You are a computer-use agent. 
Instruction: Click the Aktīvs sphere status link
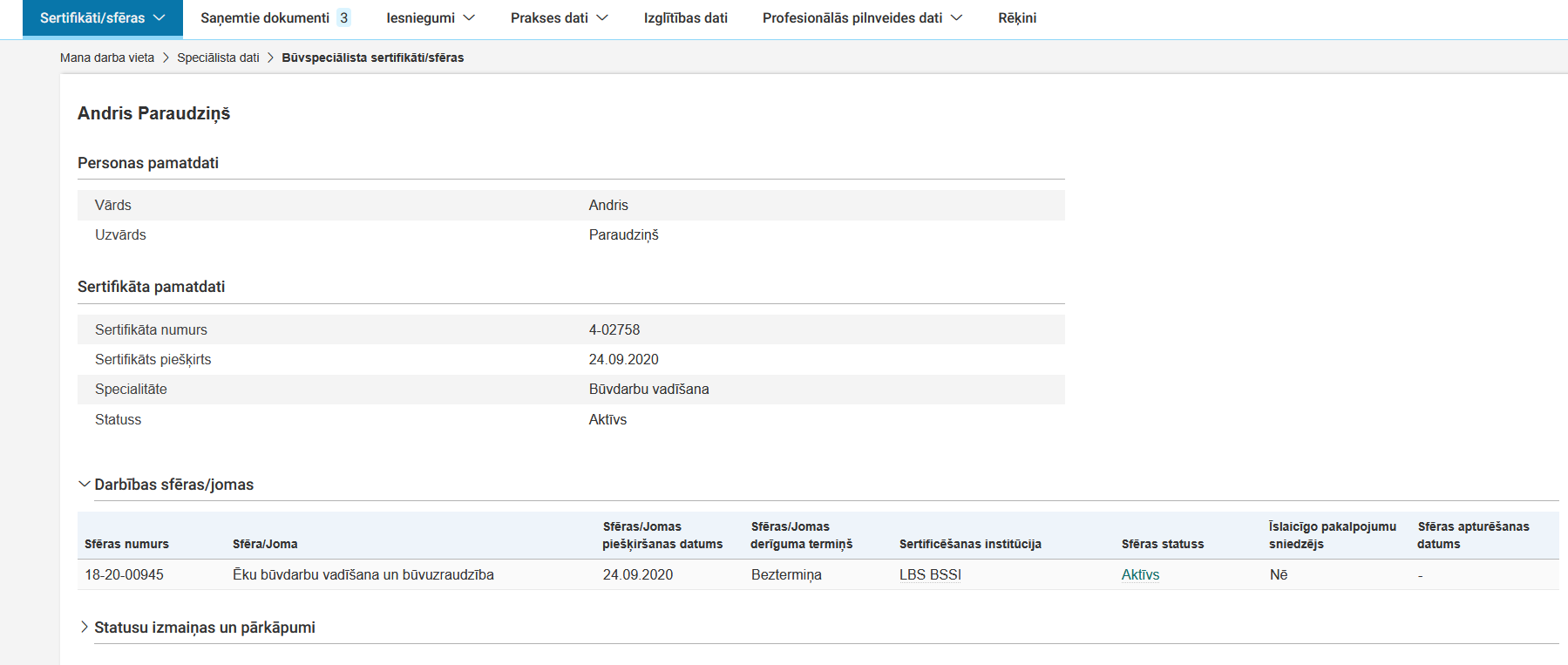pyautogui.click(x=1140, y=575)
